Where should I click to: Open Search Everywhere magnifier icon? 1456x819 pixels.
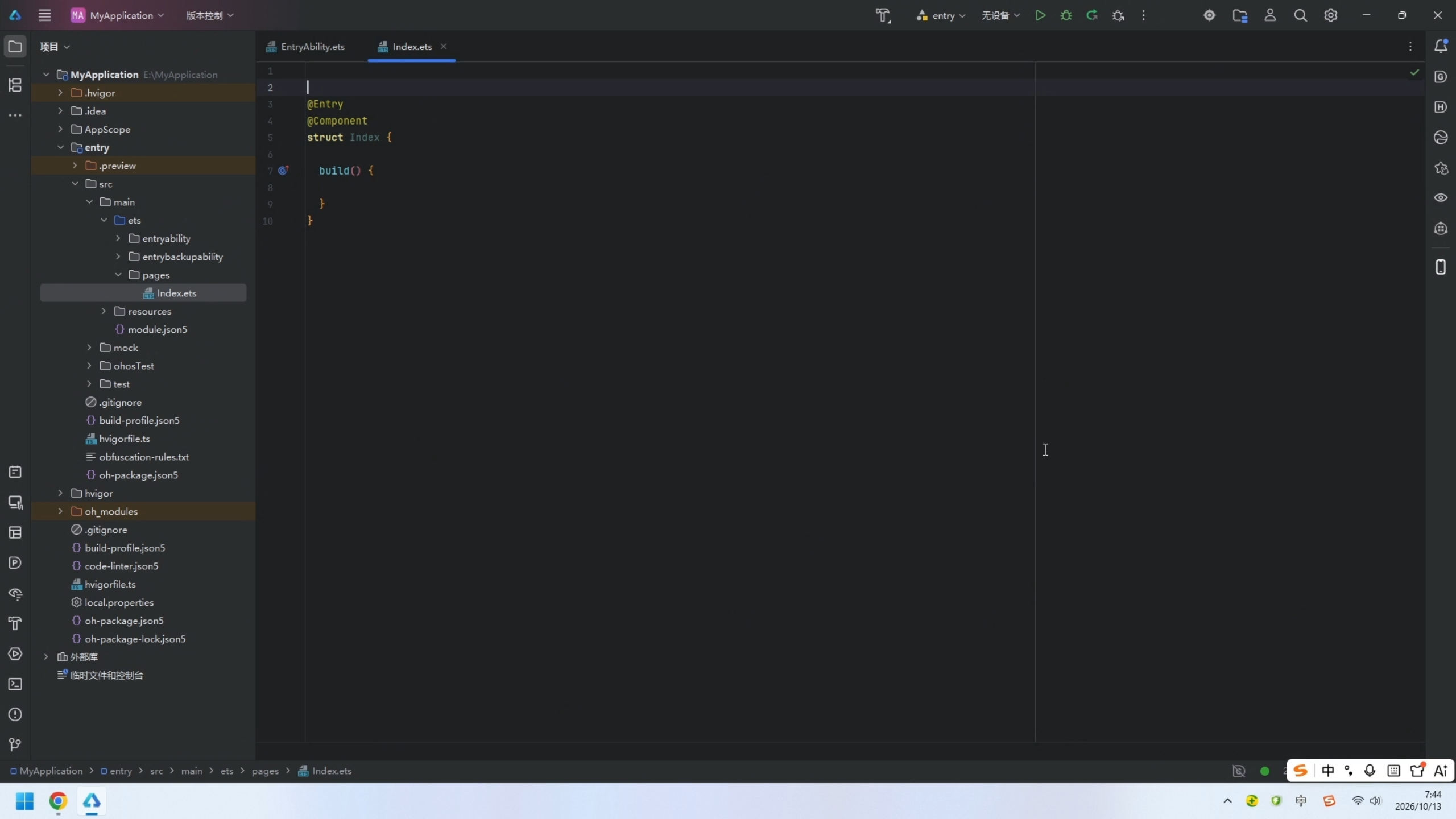coord(1300,15)
